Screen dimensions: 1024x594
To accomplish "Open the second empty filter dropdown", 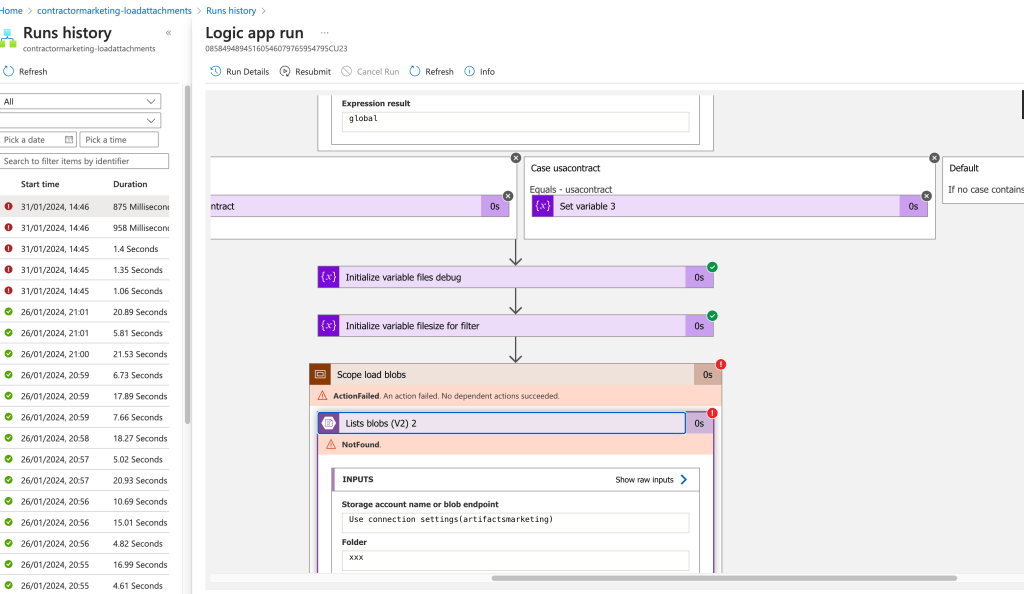I will point(80,120).
